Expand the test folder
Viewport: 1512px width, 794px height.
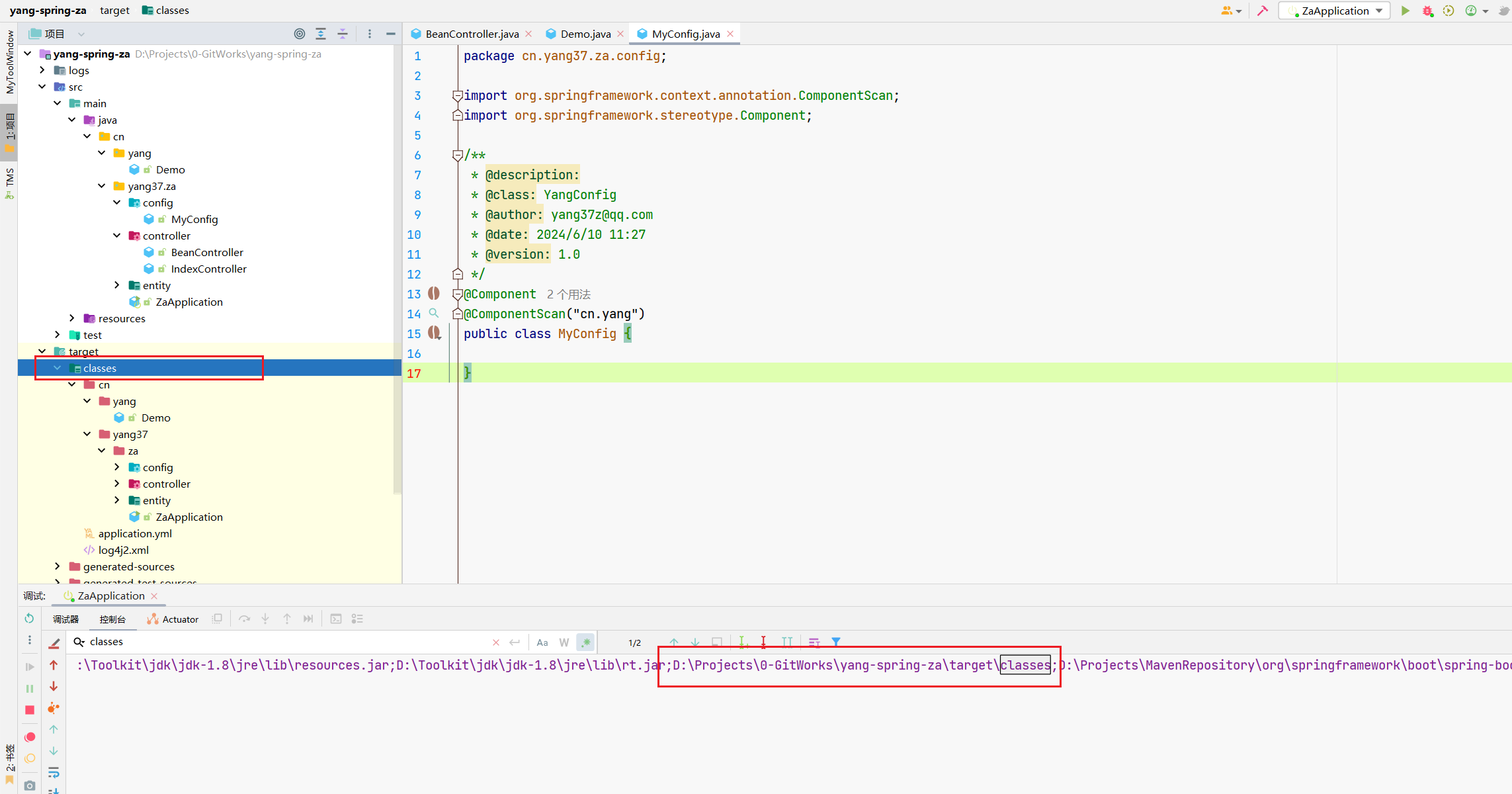(x=58, y=335)
